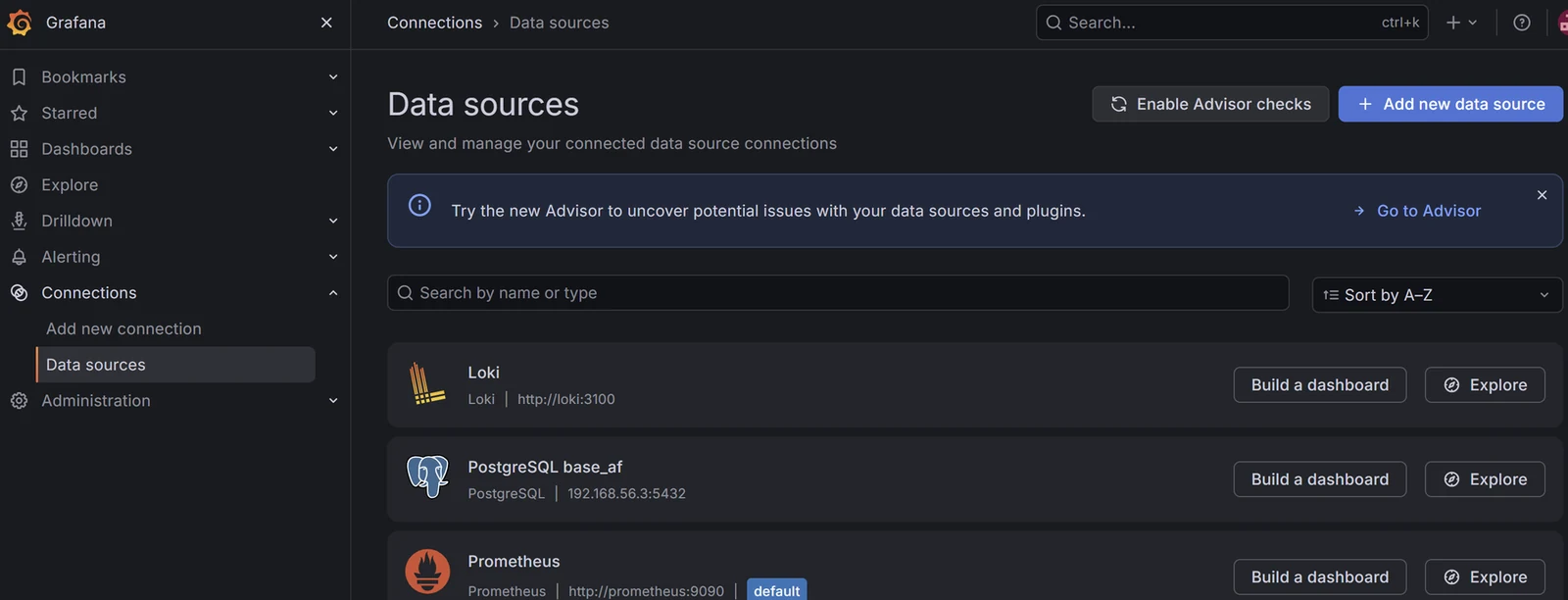Dismiss the Advisor banner
The width and height of the screenshot is (1568, 600).
(1542, 195)
